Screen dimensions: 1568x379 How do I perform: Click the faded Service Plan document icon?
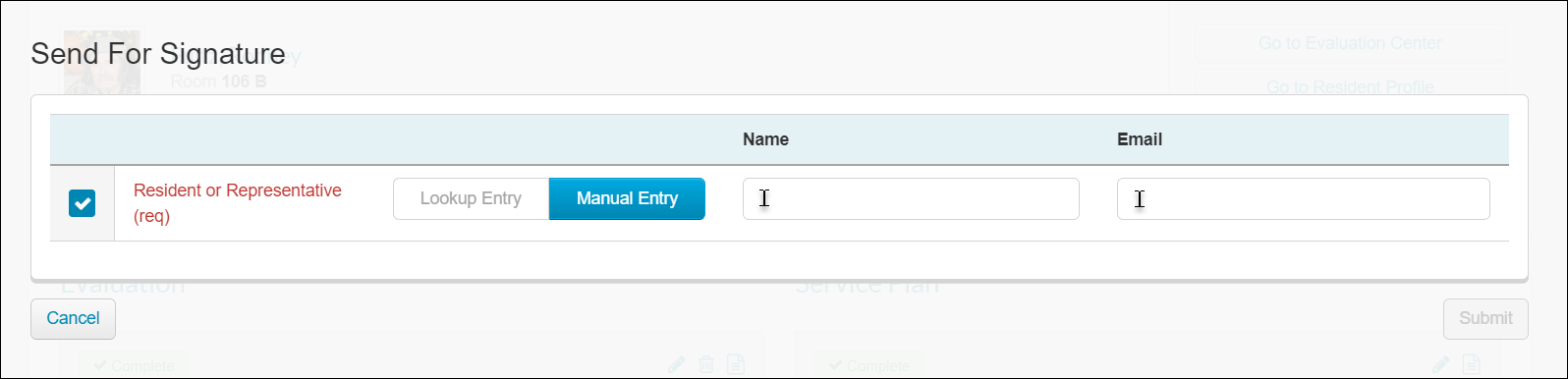[1471, 364]
